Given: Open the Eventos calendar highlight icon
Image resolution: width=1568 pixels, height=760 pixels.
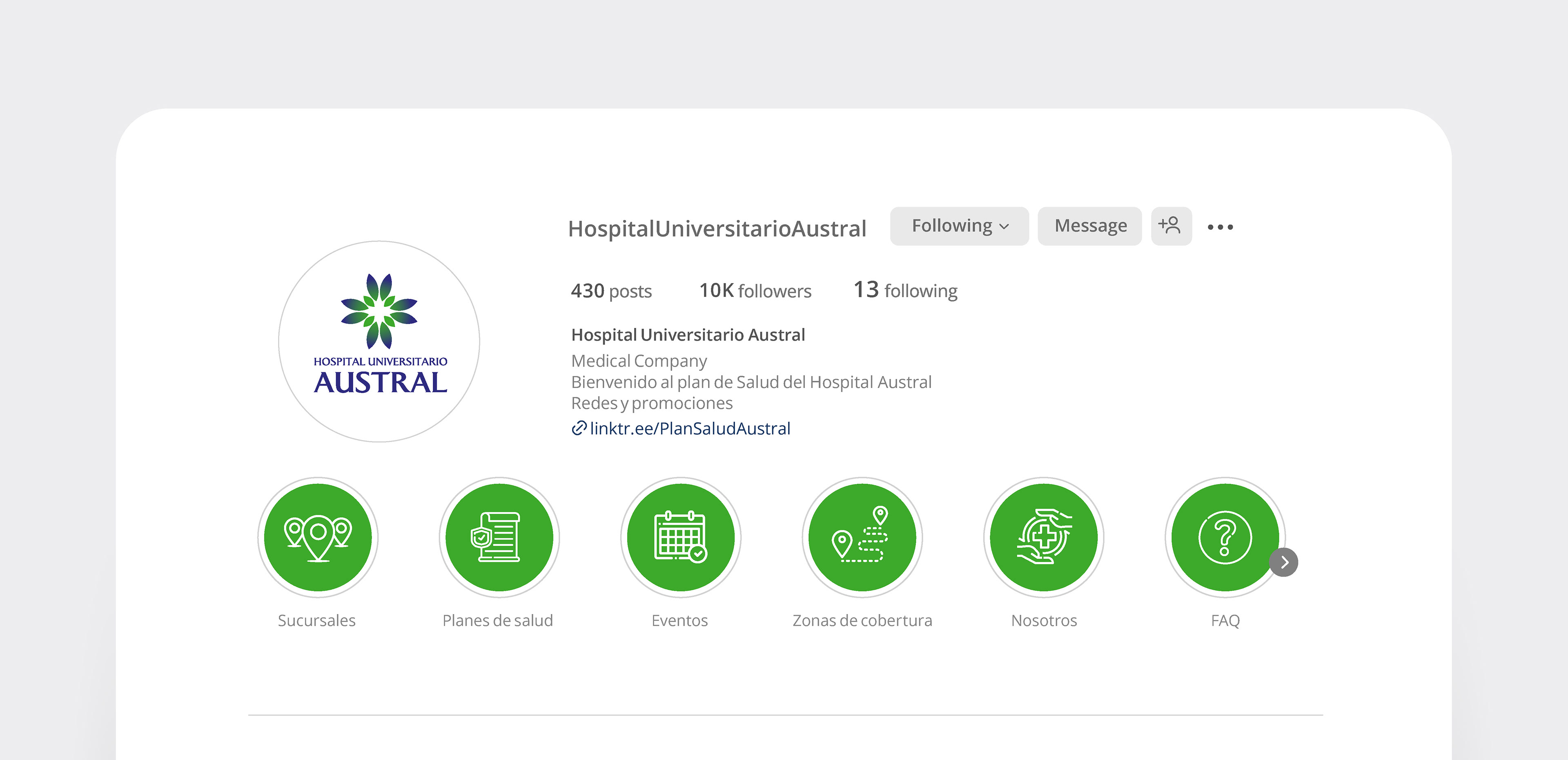Looking at the screenshot, I should (x=680, y=537).
